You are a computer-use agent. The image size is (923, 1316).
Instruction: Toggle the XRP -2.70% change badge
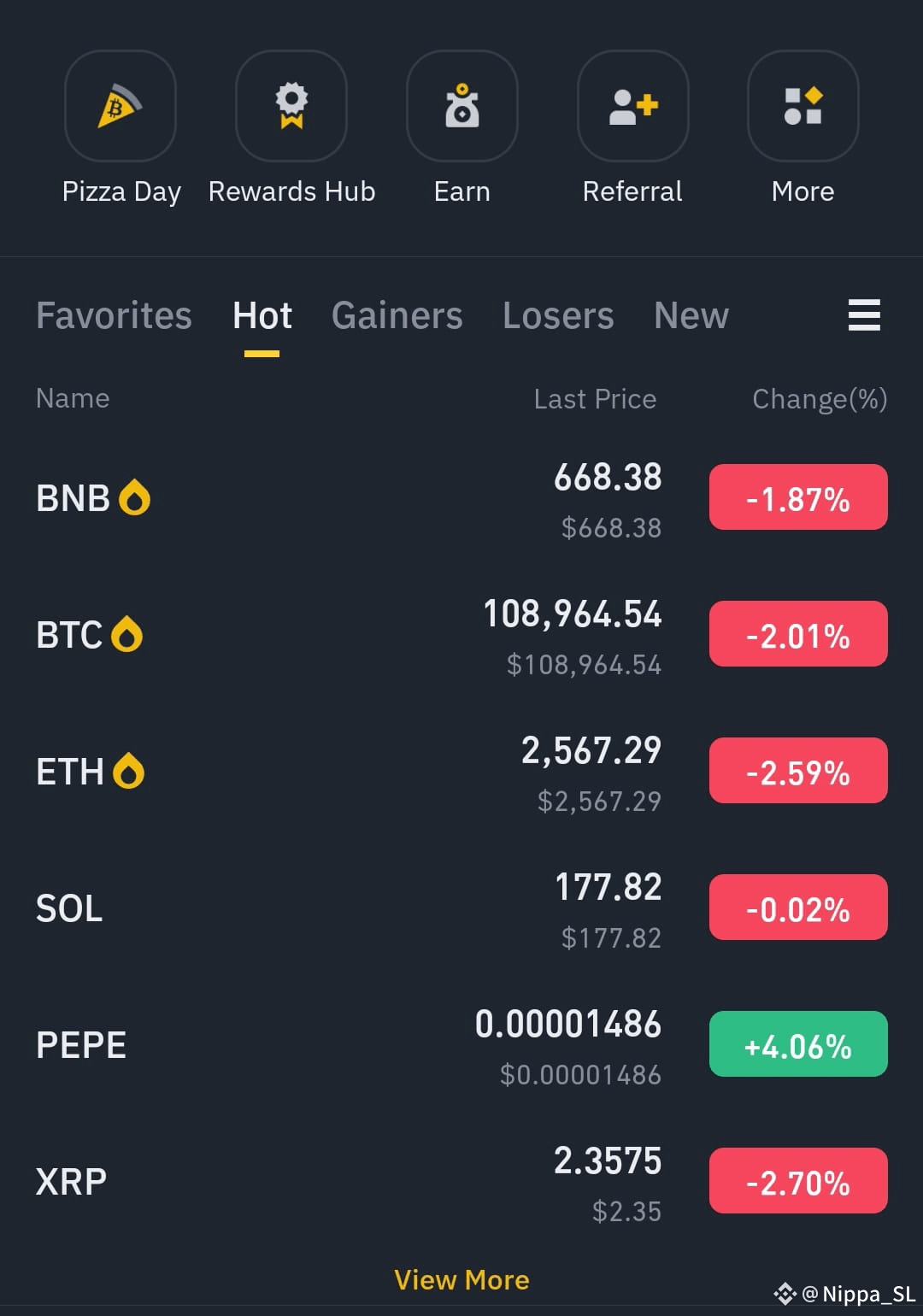(x=798, y=1181)
